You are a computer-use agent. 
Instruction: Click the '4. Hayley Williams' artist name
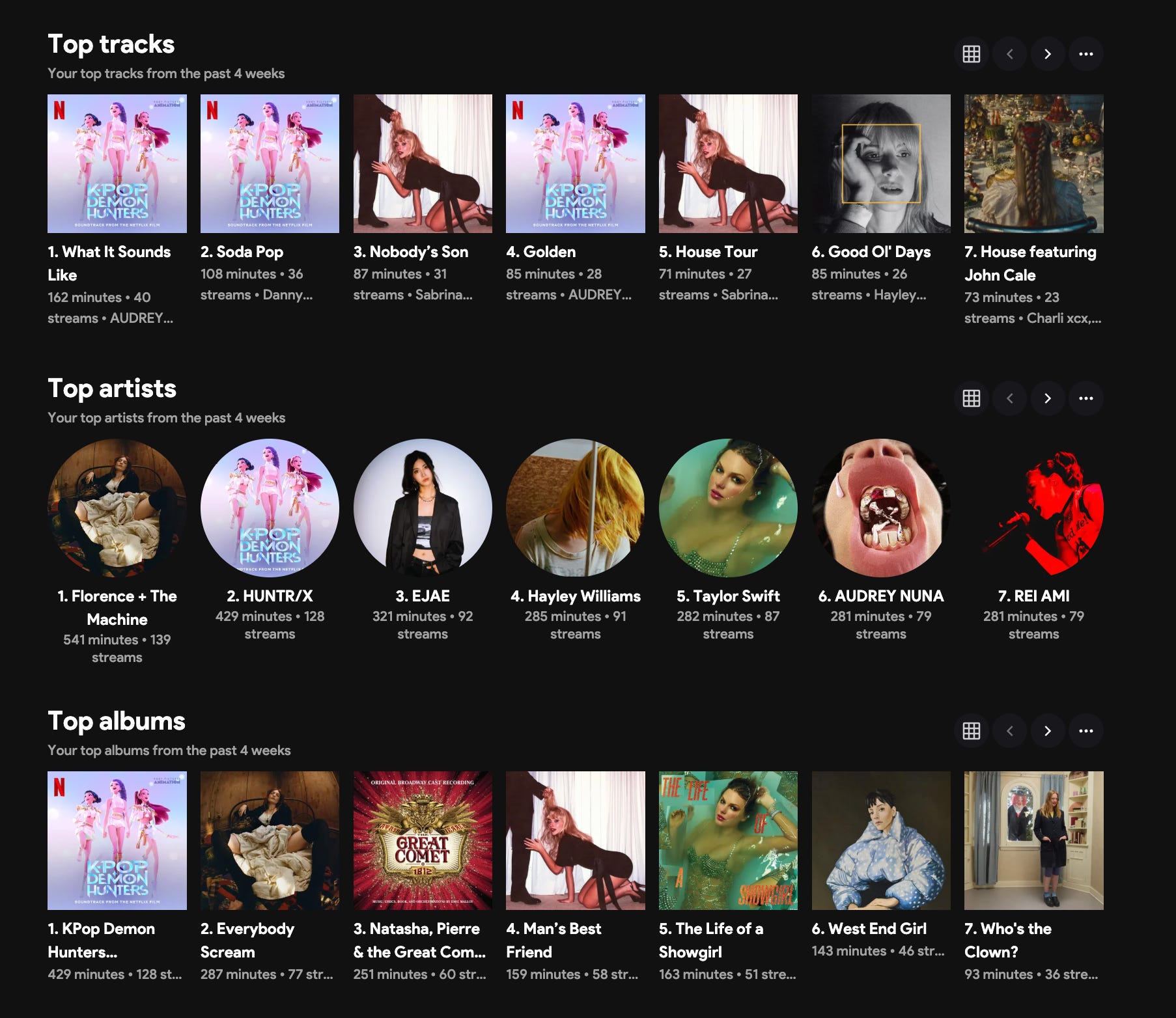576,596
